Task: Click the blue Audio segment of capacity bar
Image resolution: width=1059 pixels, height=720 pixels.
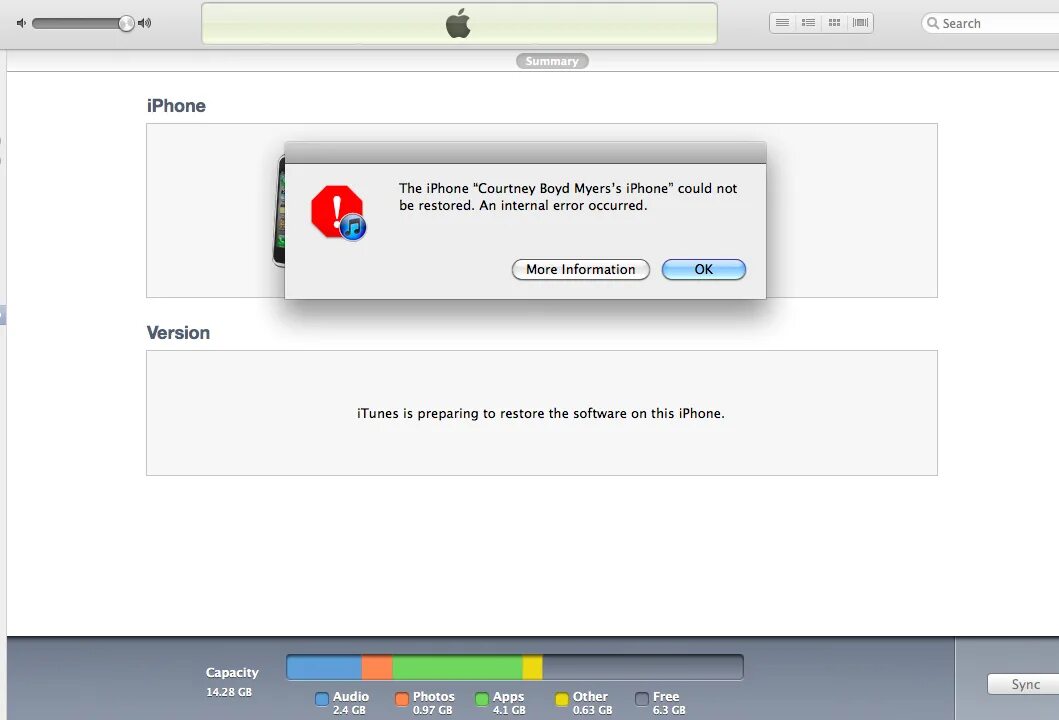Action: [324, 667]
